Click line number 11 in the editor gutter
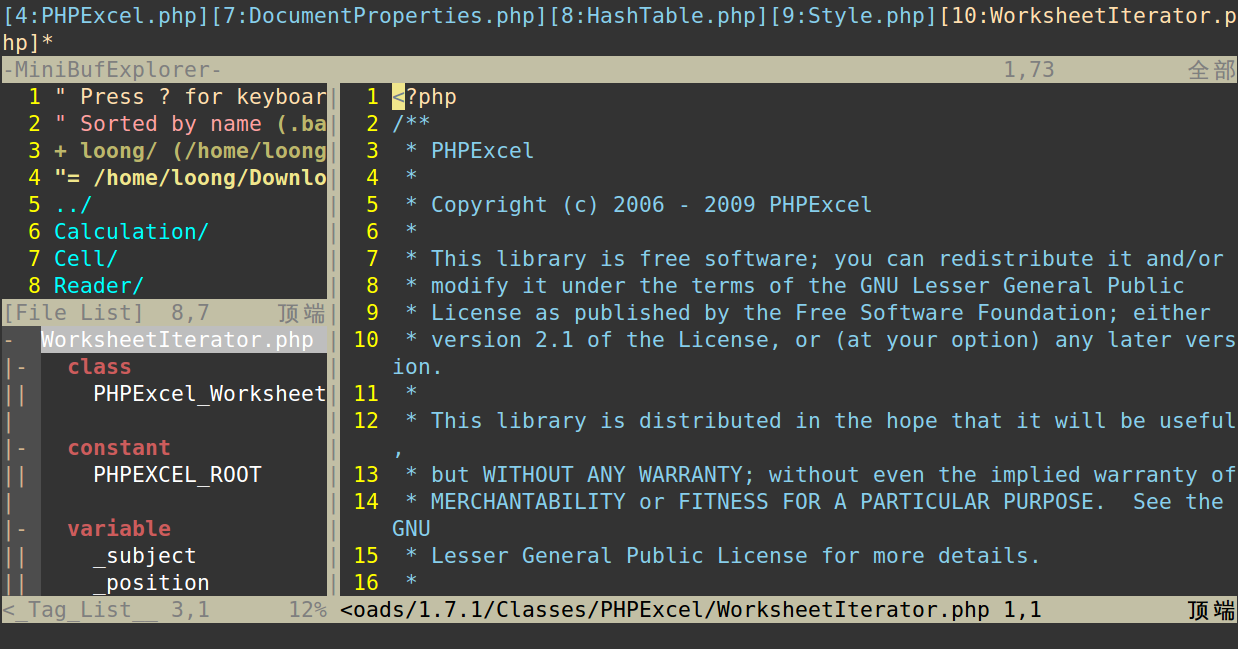The height and width of the screenshot is (649, 1238). (x=366, y=394)
